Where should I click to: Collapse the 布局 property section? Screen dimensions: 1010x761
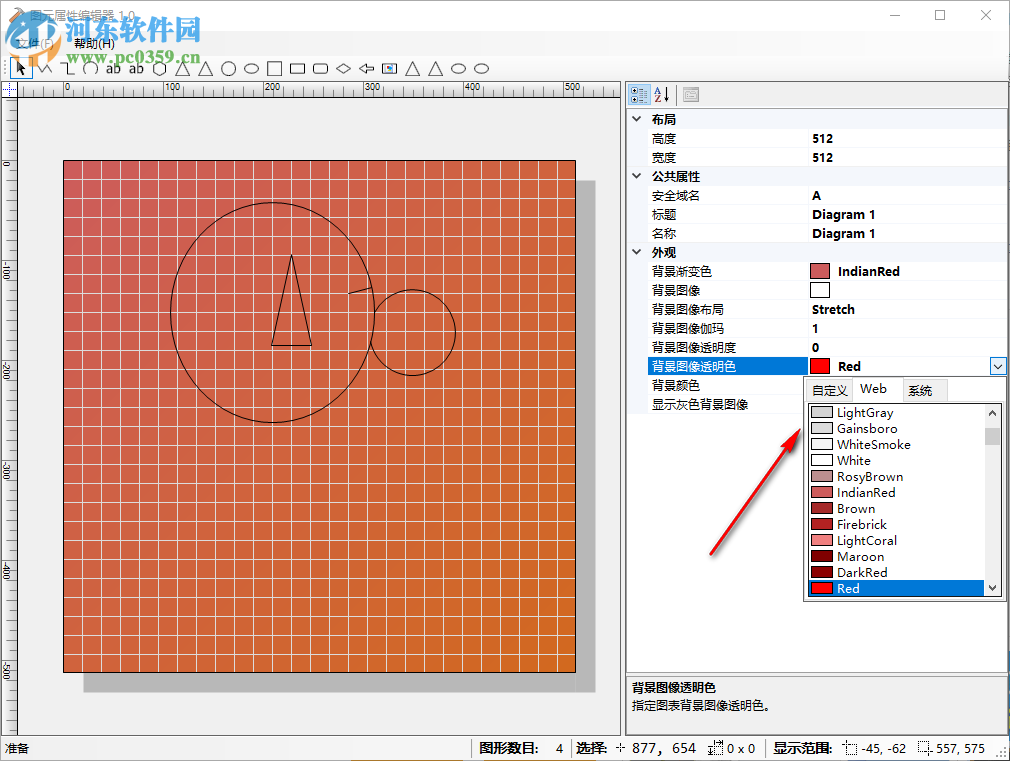[637, 118]
